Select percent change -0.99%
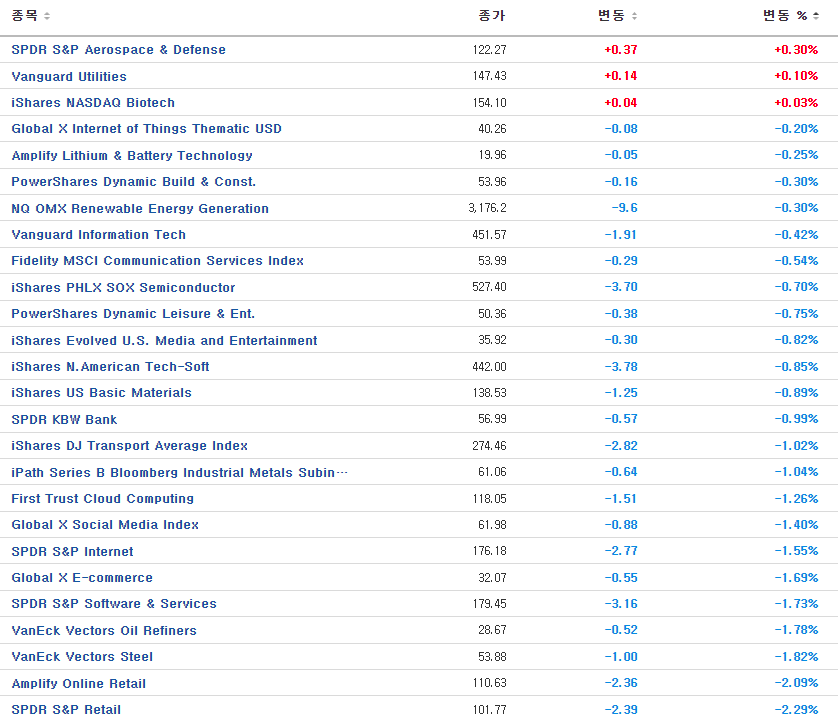The image size is (838, 725). pos(796,419)
